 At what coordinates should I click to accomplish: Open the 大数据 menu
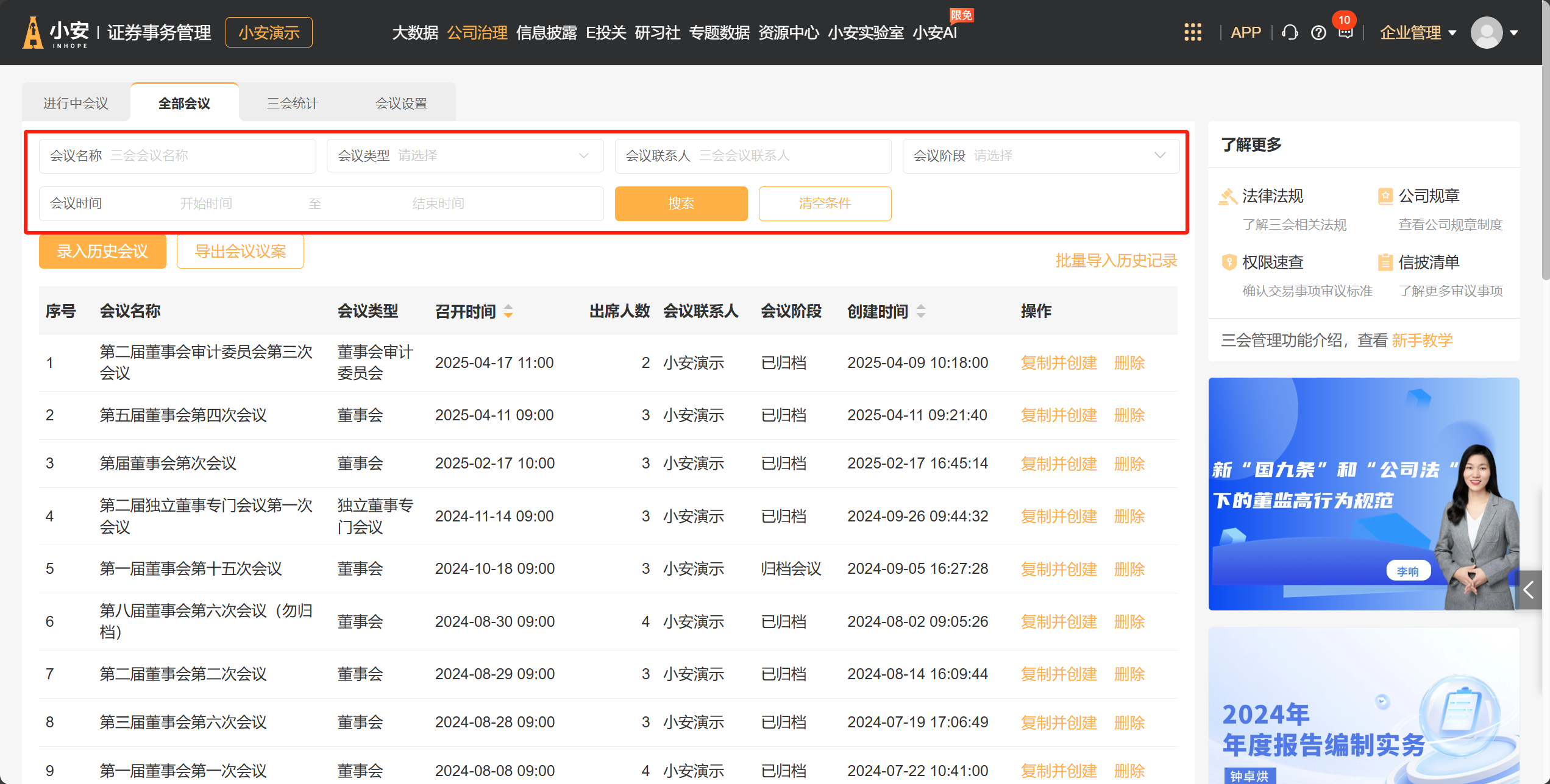tap(415, 32)
